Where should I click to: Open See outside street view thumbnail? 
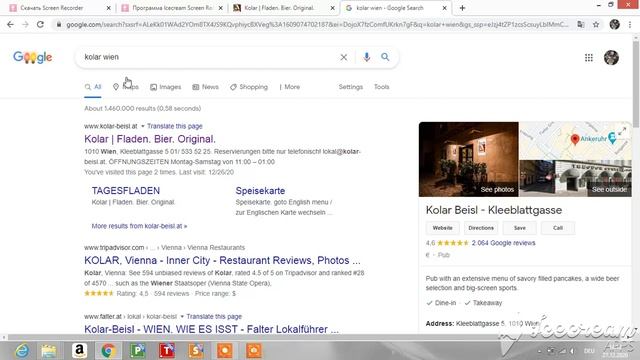point(576,178)
